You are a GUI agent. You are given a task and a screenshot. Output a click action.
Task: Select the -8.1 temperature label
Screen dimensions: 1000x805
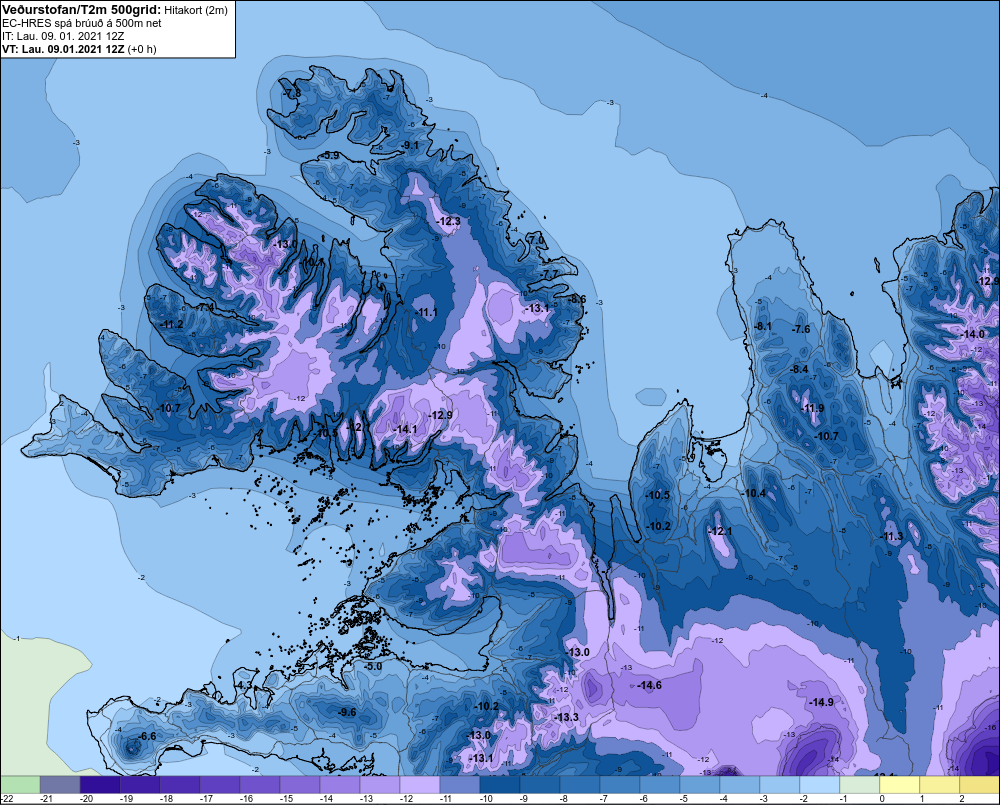click(763, 326)
